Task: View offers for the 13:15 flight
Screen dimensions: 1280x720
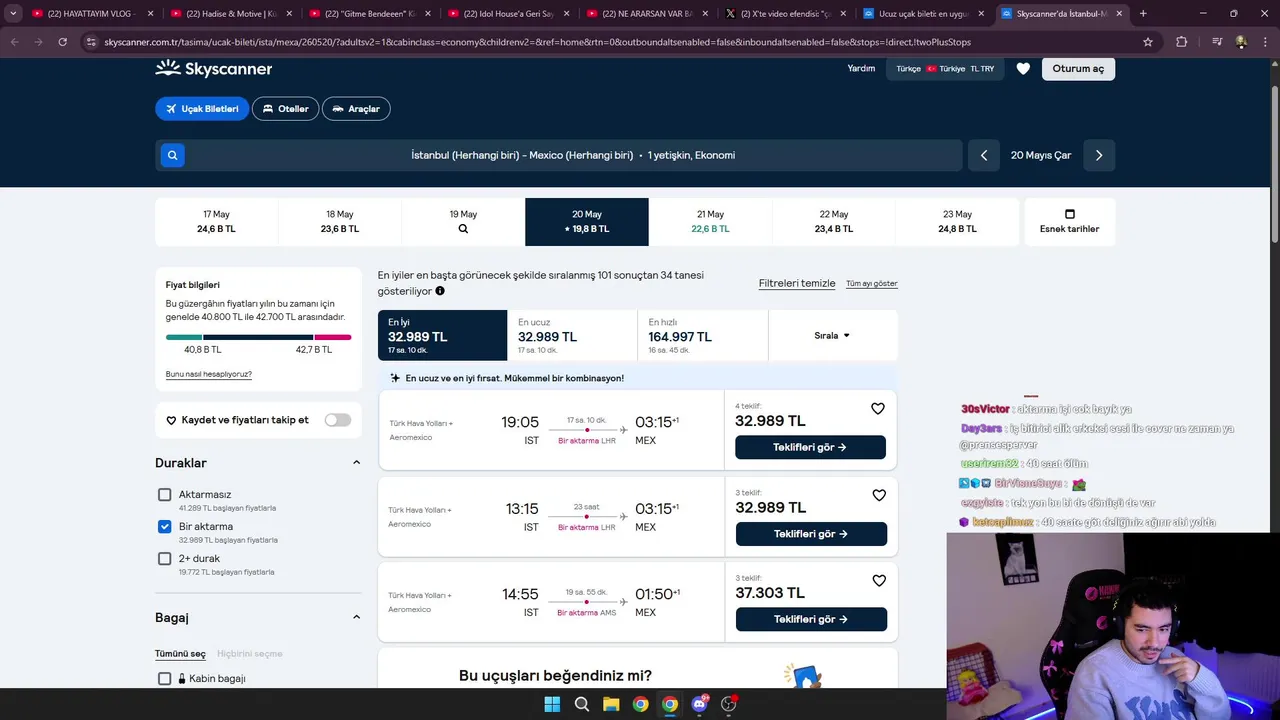Action: click(811, 534)
